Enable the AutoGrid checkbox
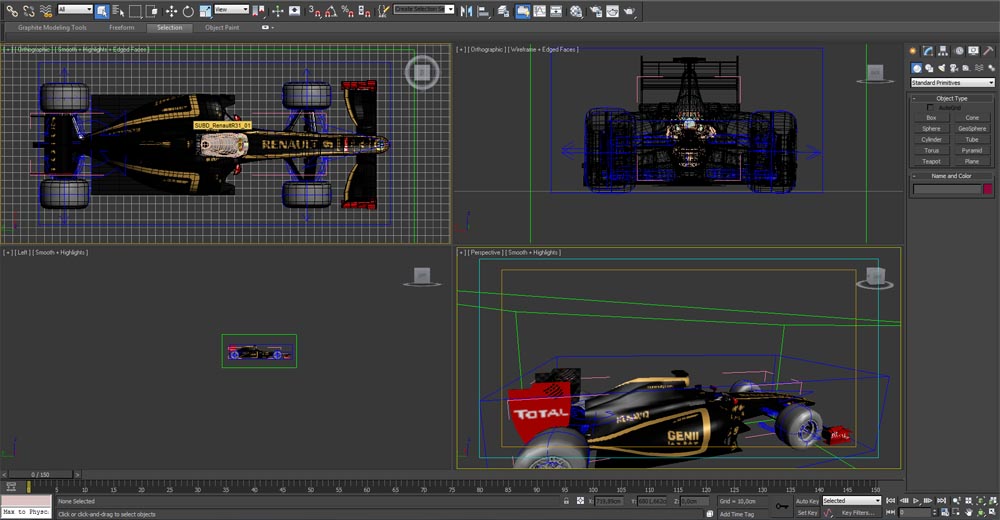 pos(930,108)
